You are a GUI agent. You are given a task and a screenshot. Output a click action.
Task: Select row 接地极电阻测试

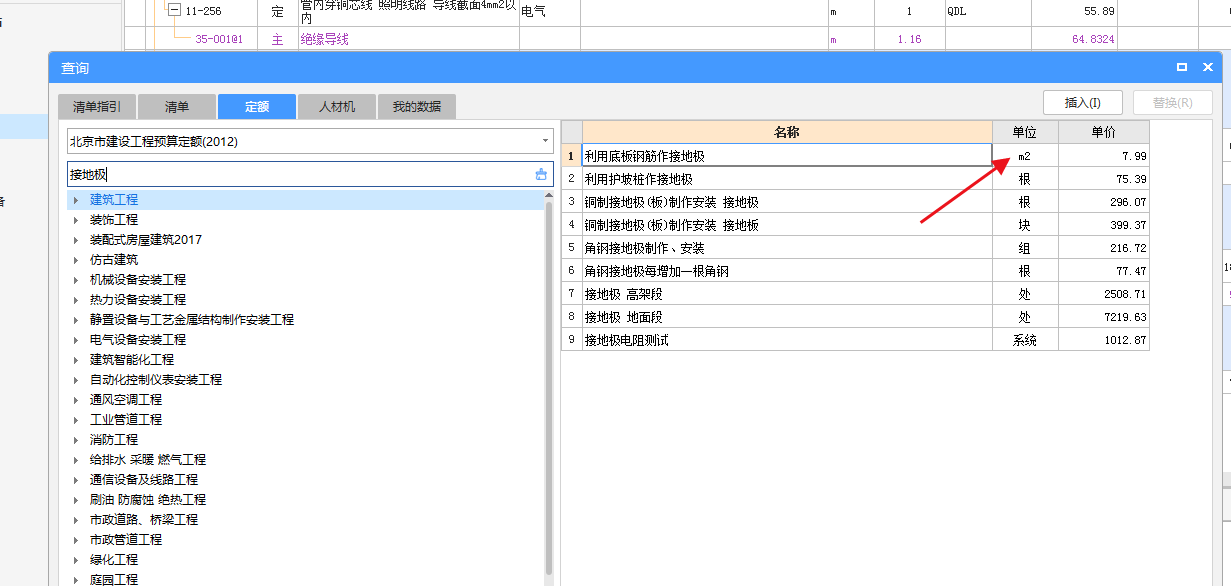click(x=787, y=340)
